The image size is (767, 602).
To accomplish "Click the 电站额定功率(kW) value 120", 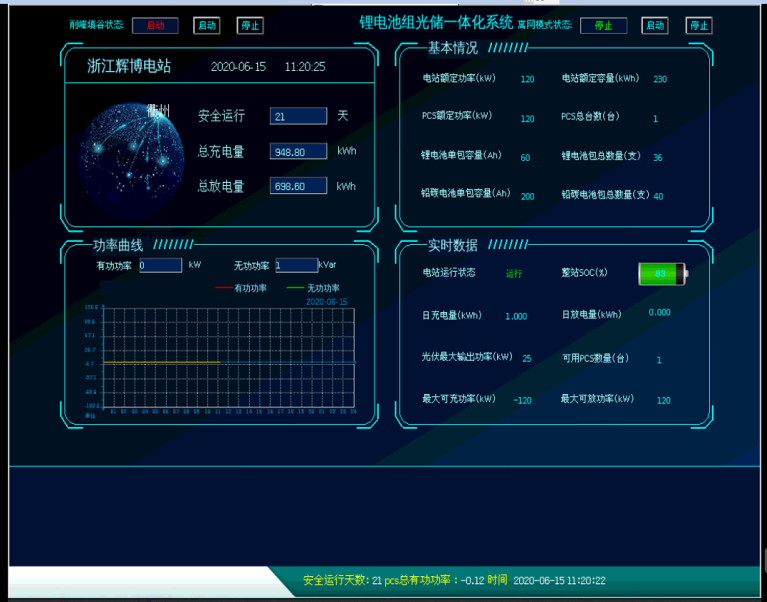I will (527, 79).
